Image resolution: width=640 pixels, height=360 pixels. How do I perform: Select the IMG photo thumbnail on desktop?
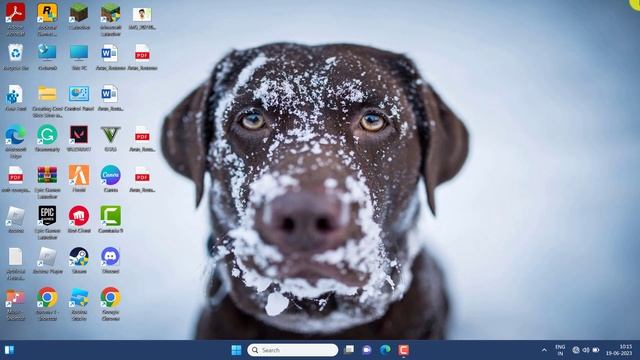pyautogui.click(x=142, y=15)
